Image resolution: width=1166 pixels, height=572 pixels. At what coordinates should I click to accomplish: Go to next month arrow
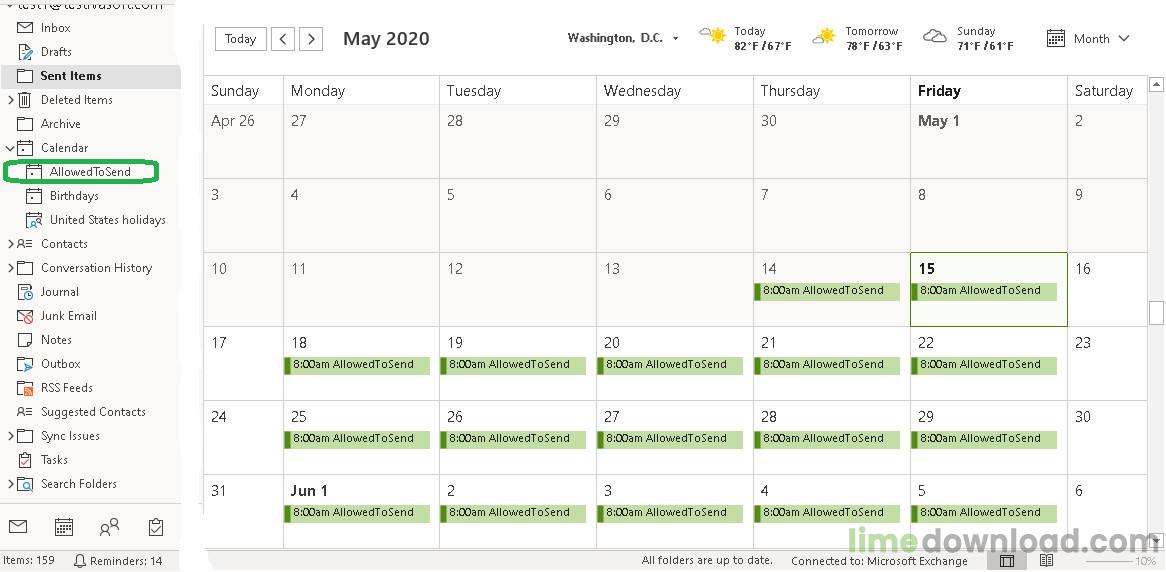point(311,39)
